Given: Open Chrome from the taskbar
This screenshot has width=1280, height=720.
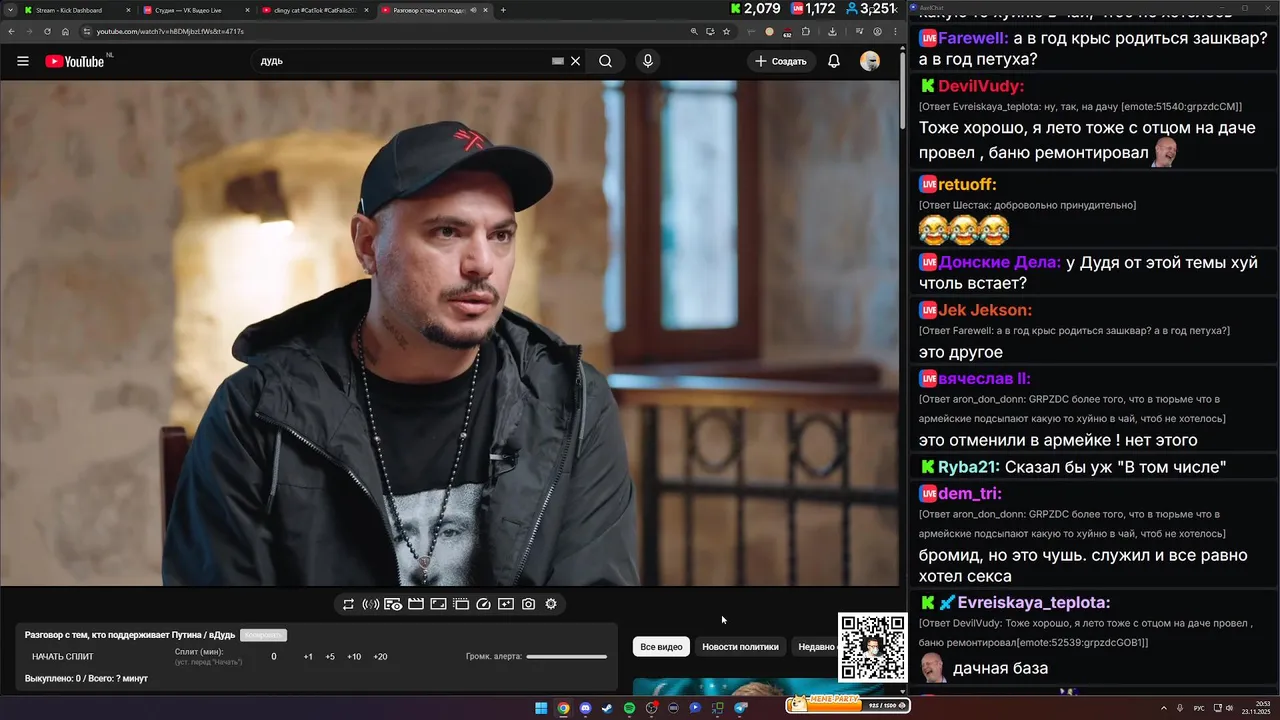Looking at the screenshot, I should pyautogui.click(x=563, y=708).
